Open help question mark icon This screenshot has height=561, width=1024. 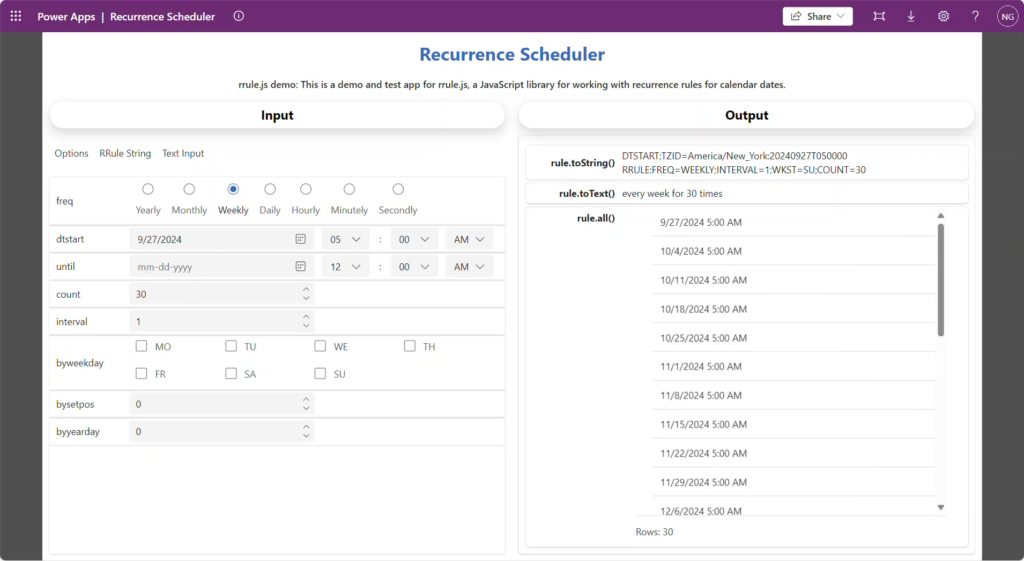click(x=975, y=16)
